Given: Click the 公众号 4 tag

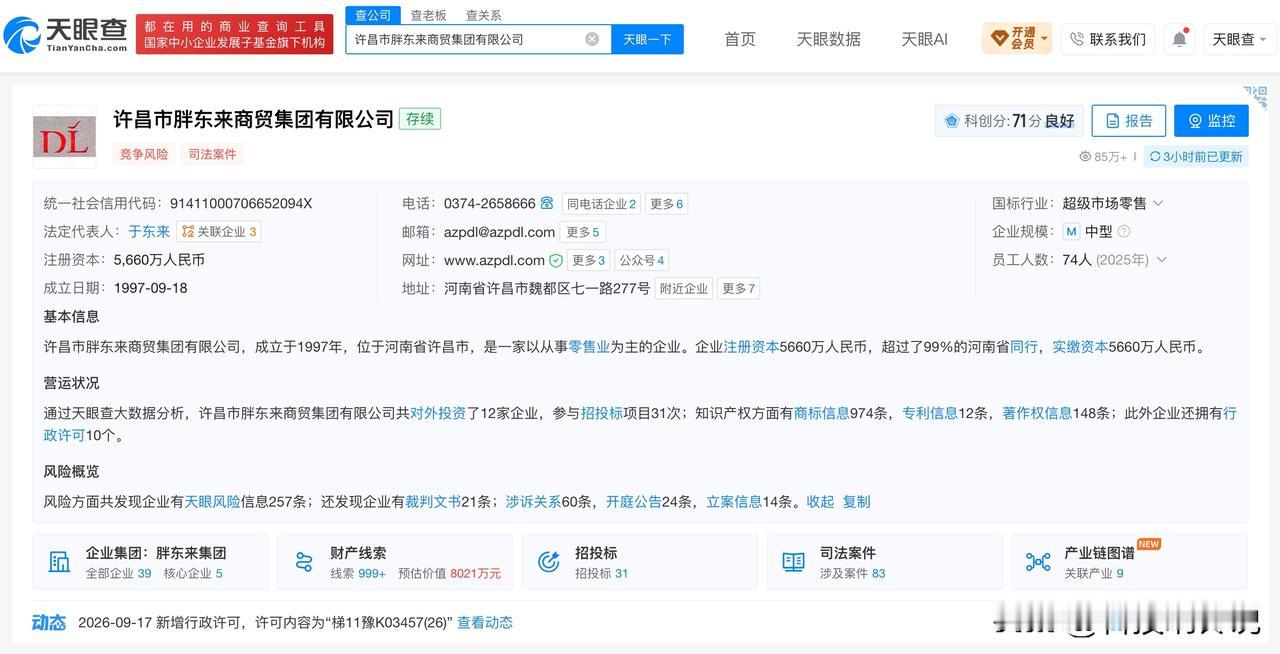Looking at the screenshot, I should pyautogui.click(x=641, y=260).
